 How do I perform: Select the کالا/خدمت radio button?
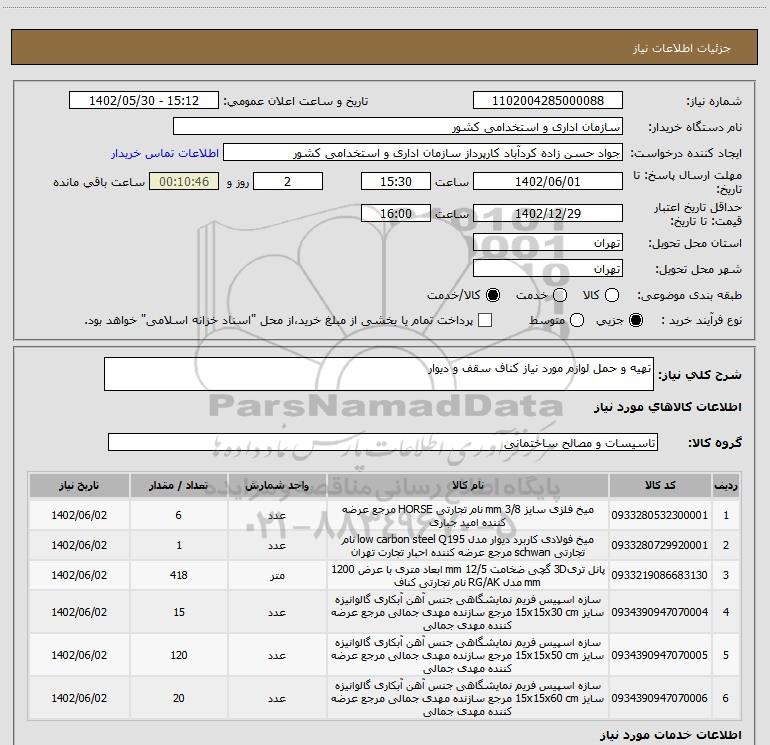[493, 295]
